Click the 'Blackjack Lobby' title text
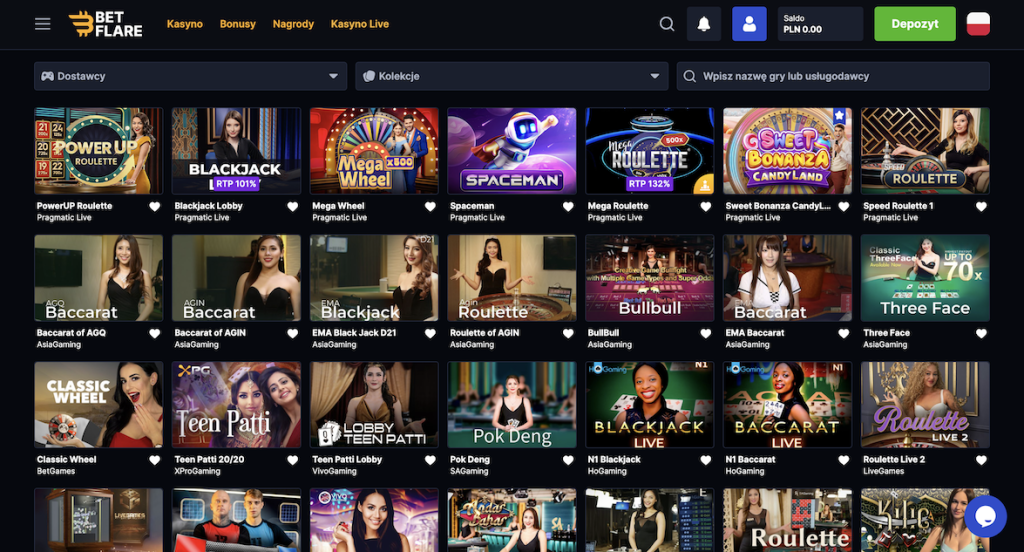This screenshot has width=1024, height=552. 208,206
